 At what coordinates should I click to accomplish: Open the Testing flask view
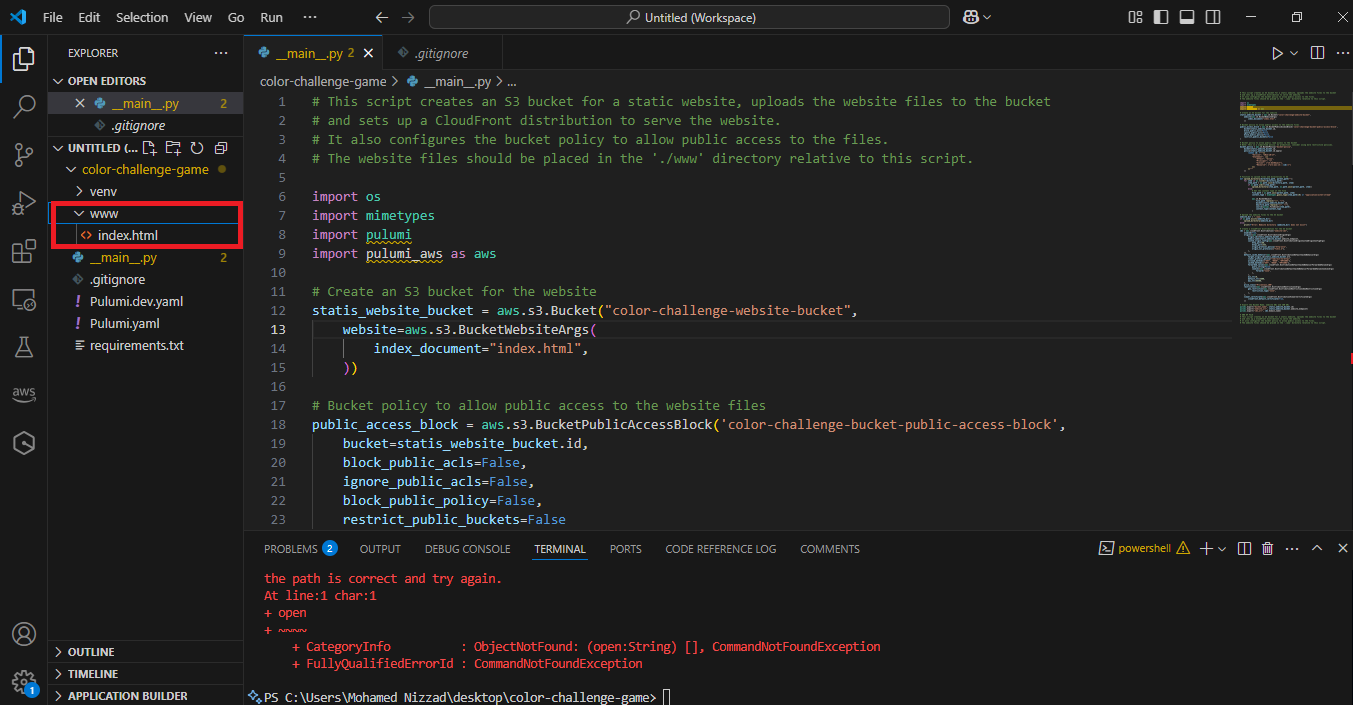click(24, 347)
